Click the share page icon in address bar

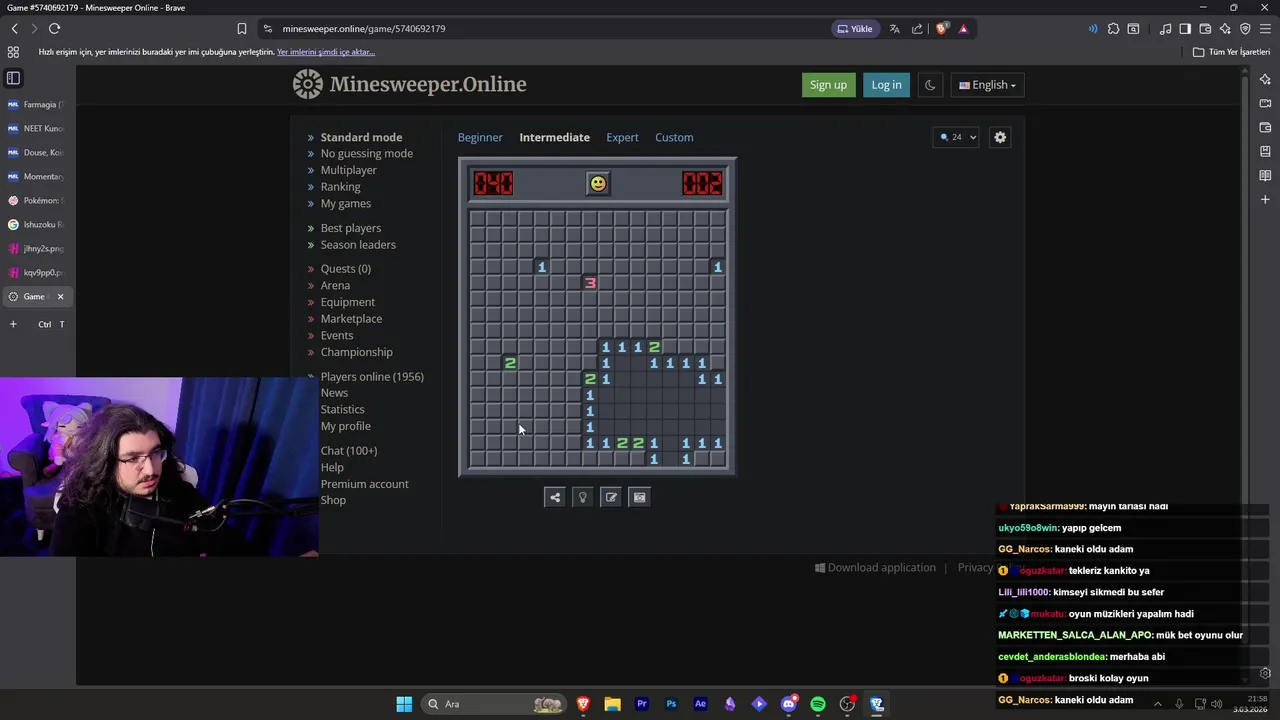[917, 29]
